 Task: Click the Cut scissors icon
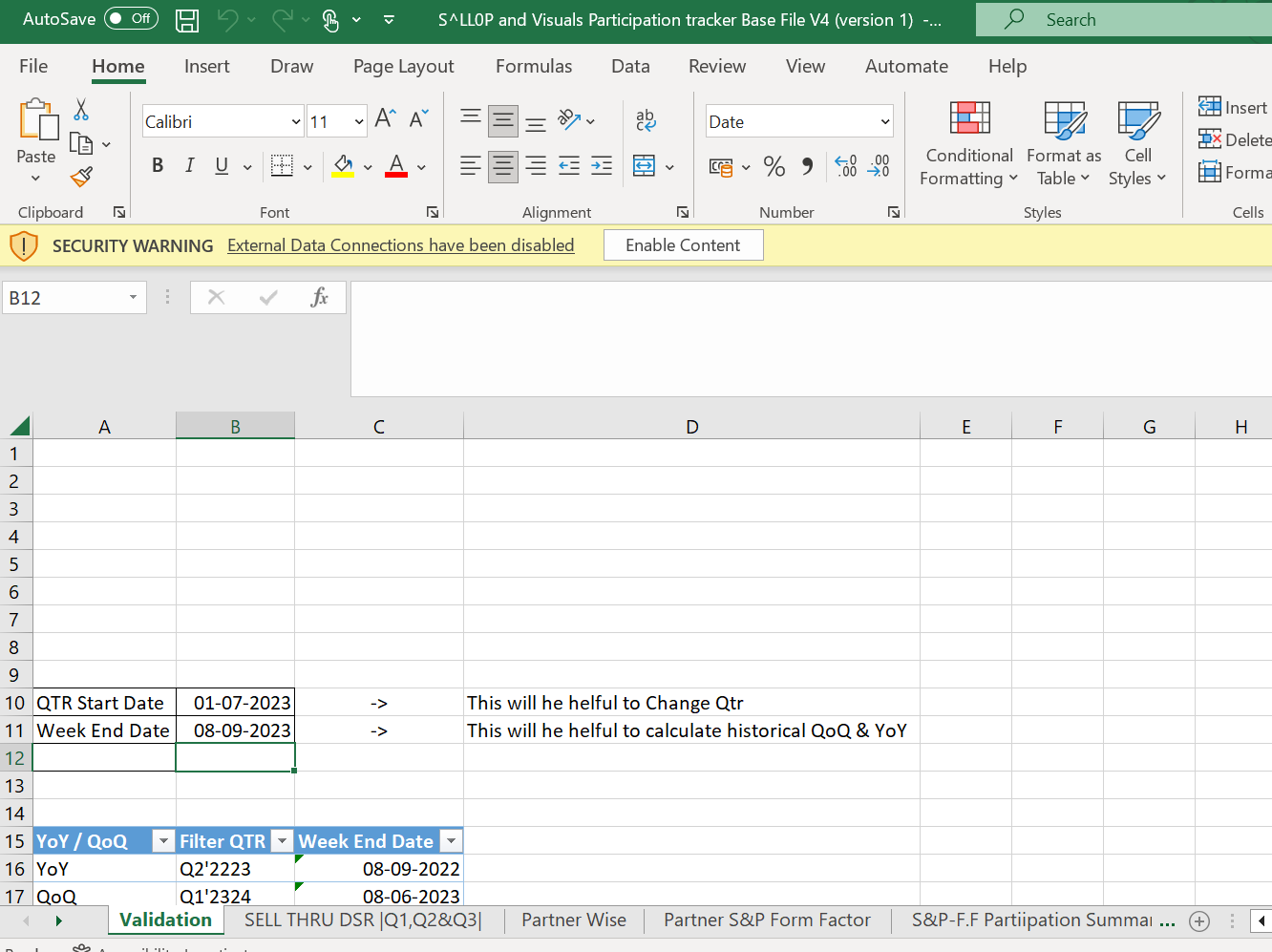tap(81, 111)
